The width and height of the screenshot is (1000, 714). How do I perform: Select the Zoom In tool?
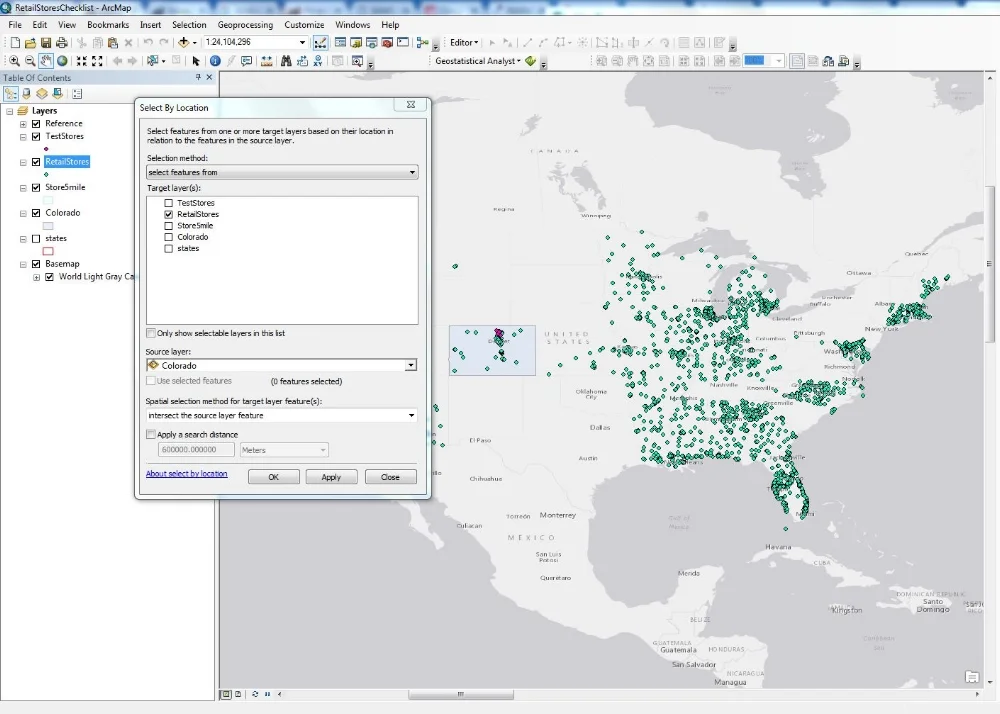point(14,61)
